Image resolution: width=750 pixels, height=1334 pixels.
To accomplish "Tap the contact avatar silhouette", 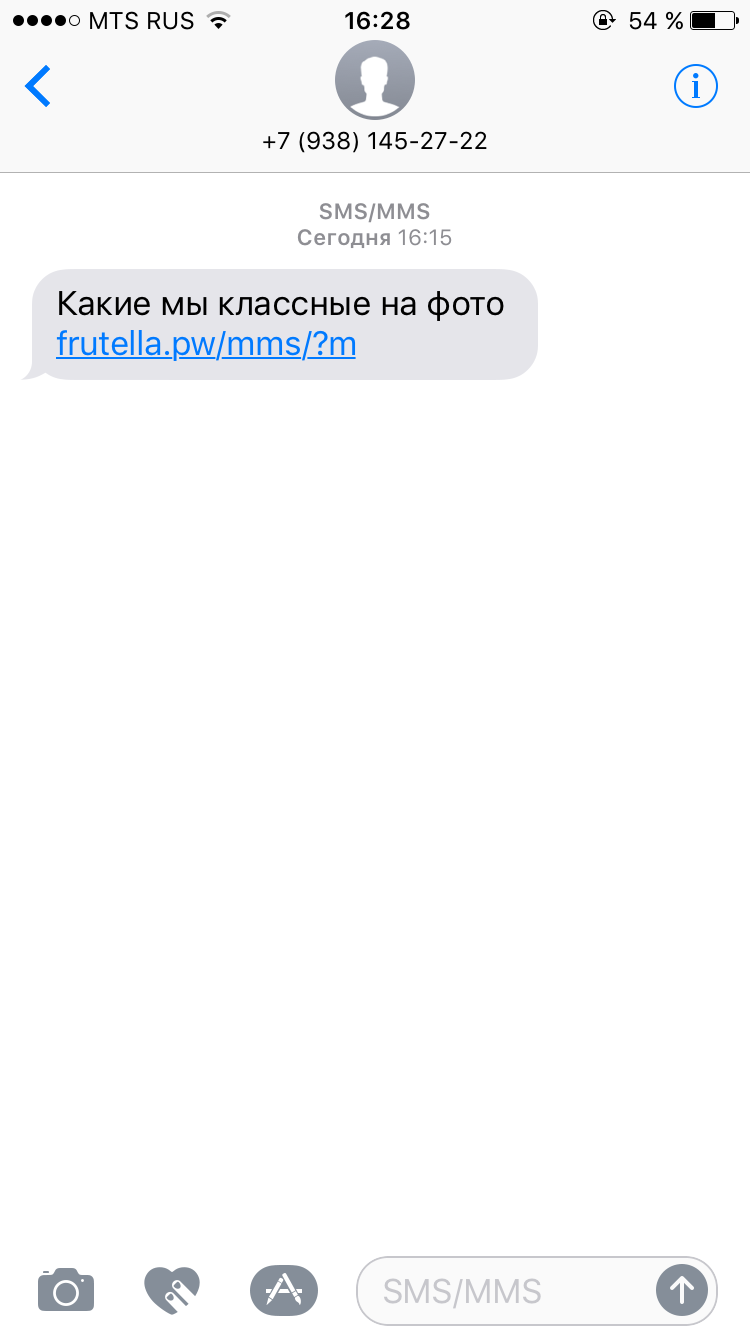I will point(375,81).
